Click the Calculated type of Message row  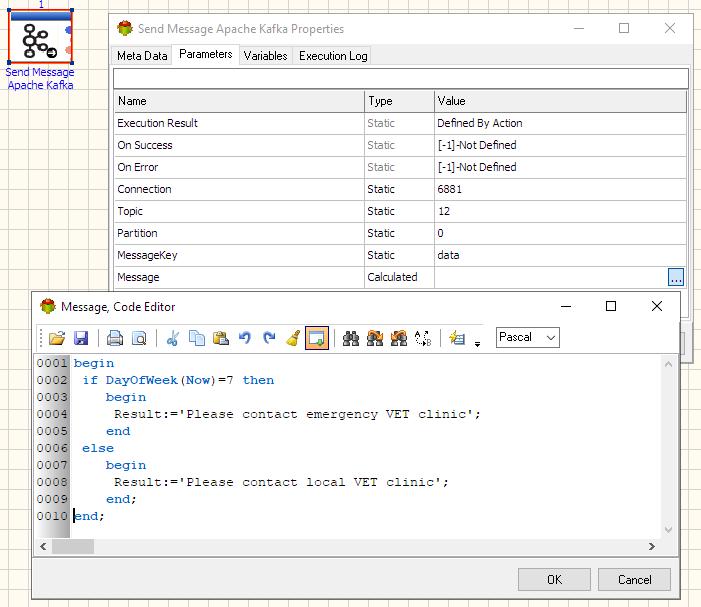[392, 277]
